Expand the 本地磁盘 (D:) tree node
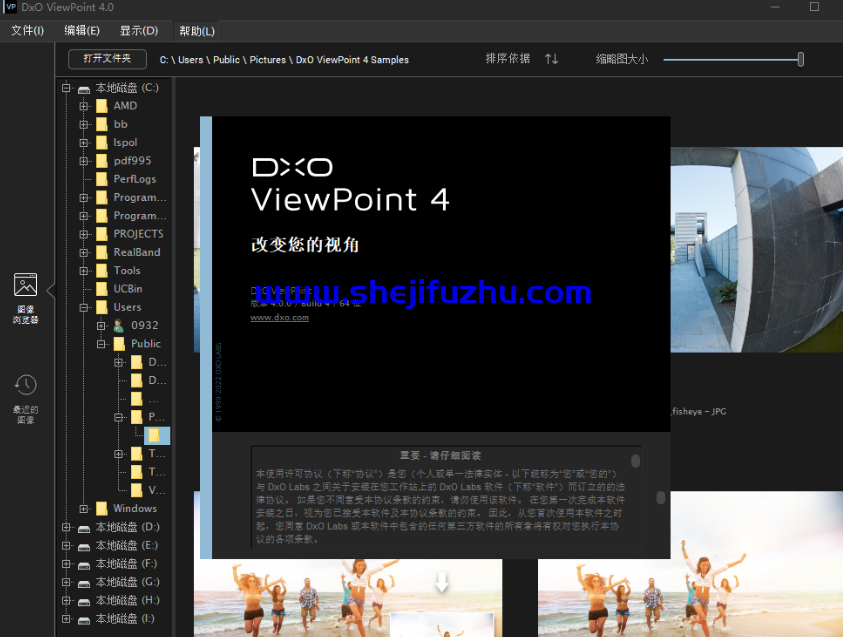Viewport: 843px width, 637px height. pos(66,527)
